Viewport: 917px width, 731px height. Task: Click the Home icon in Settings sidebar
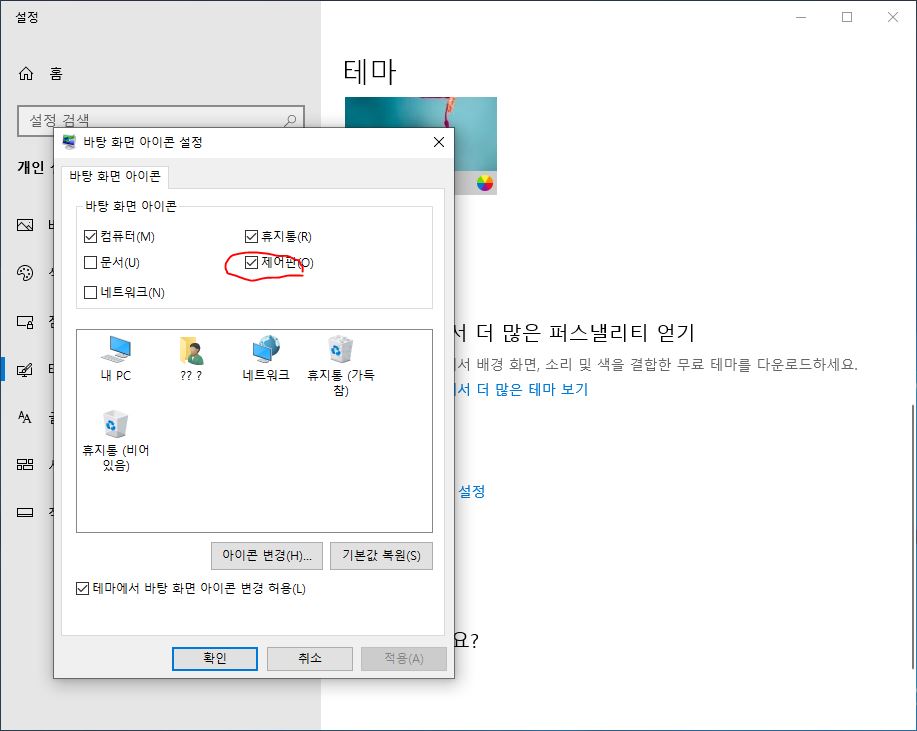(26, 73)
